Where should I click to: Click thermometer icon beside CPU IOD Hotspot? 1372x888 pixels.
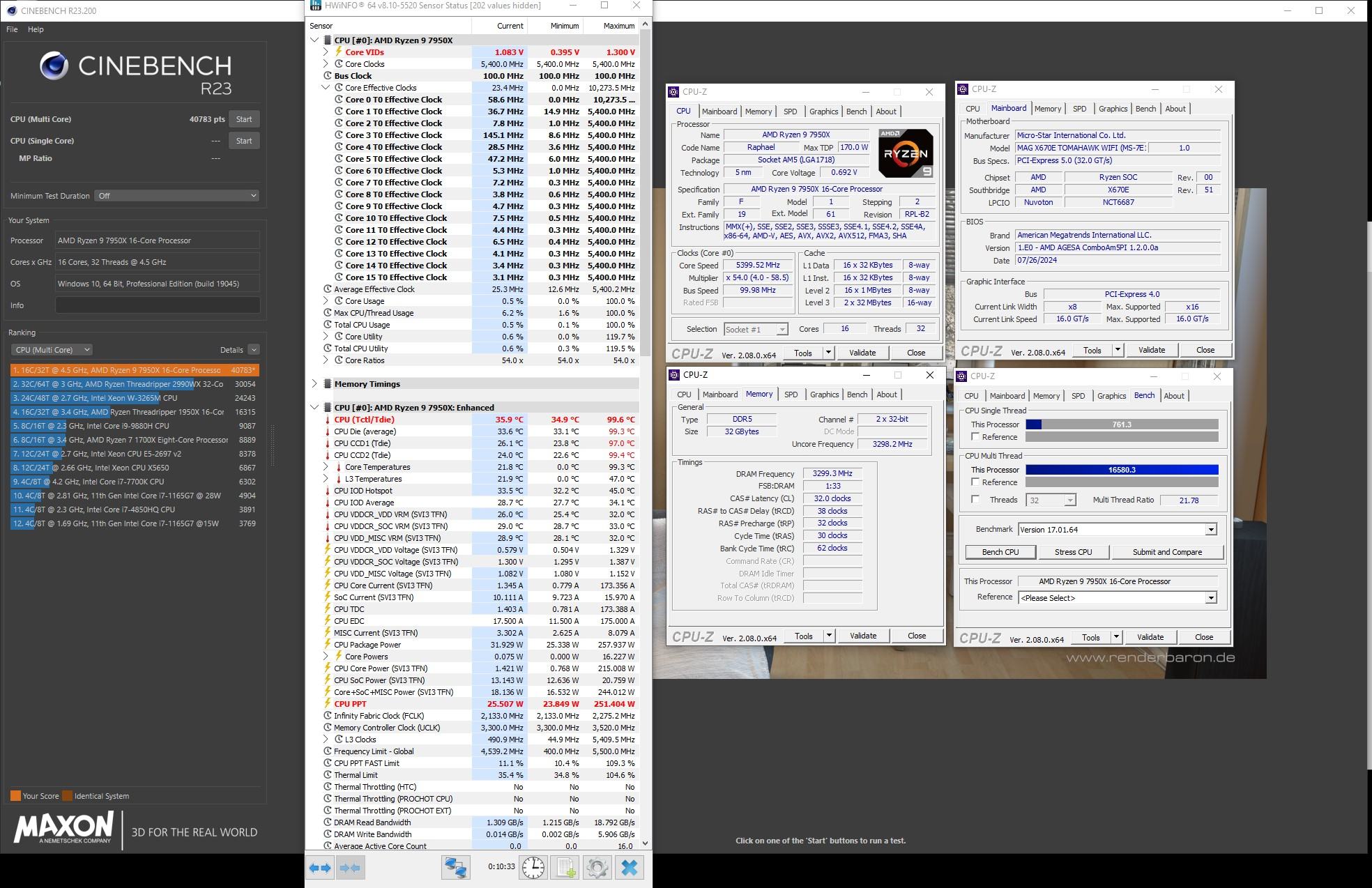[328, 491]
